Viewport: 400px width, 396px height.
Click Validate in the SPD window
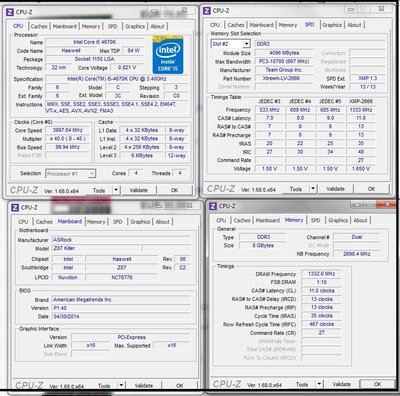(x=335, y=189)
